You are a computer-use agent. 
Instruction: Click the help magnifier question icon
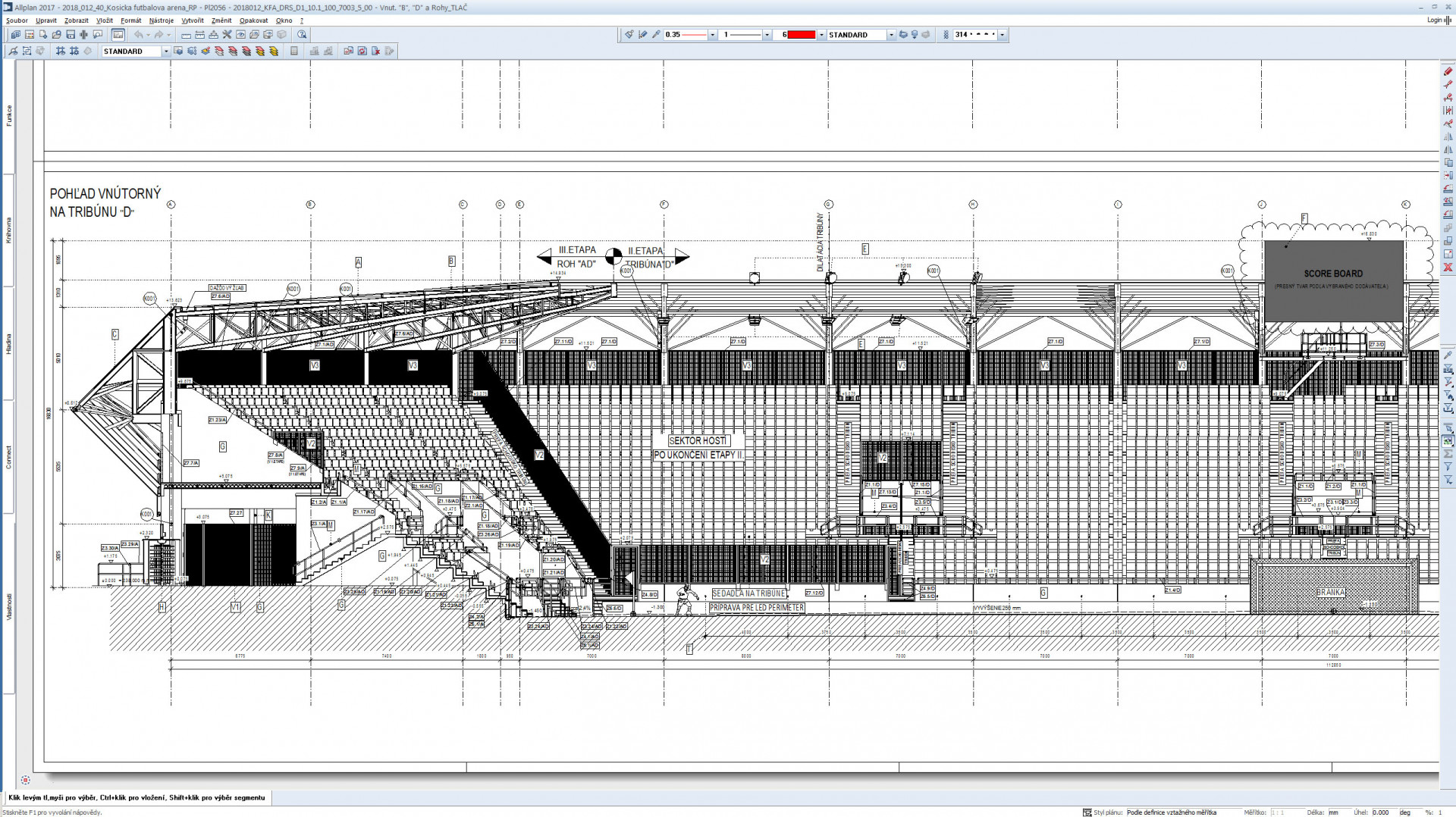tap(302, 35)
